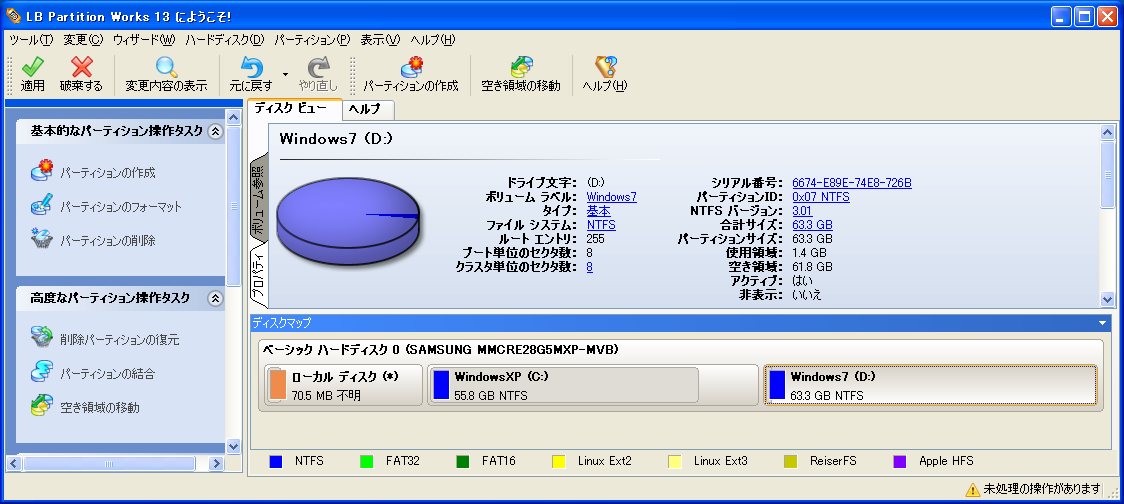Click sidebar horizontal scrollbar left arrow
The image size is (1124, 504).
tap(14, 464)
